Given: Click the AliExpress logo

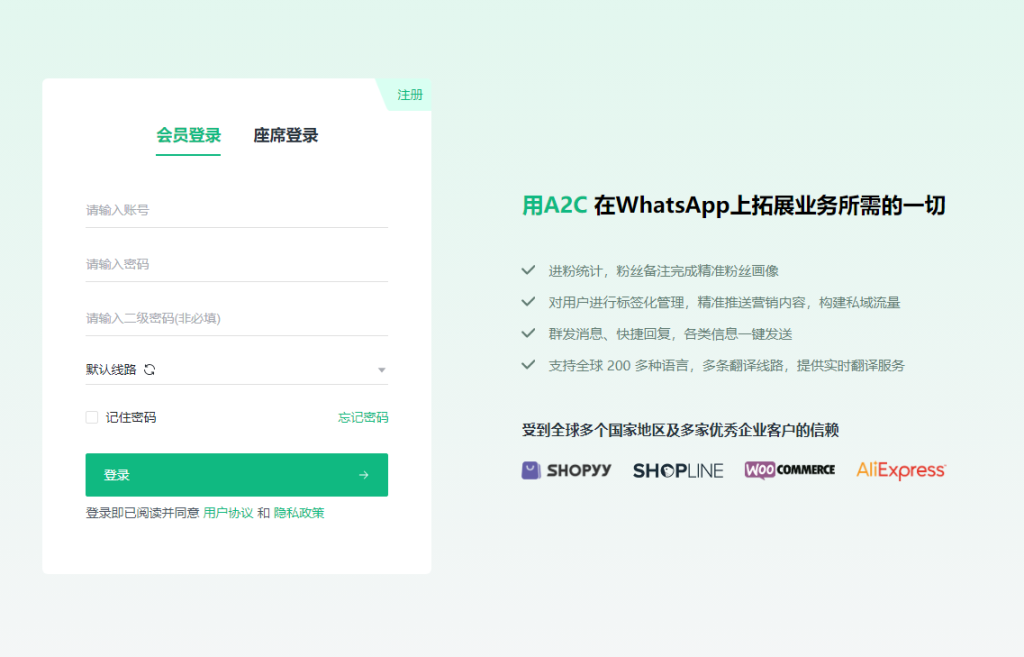Looking at the screenshot, I should tap(900, 470).
